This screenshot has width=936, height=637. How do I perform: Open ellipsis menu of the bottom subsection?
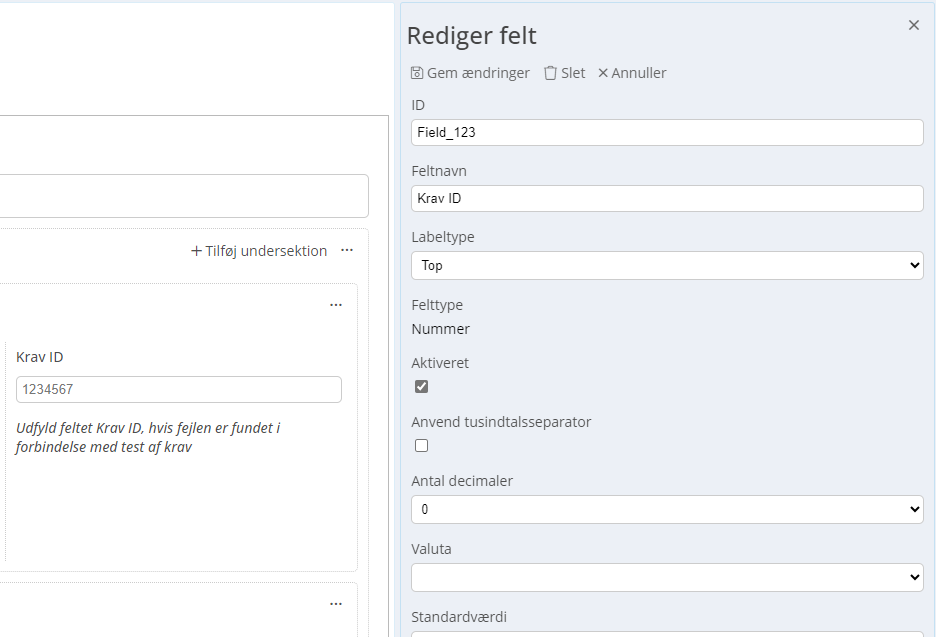[336, 604]
